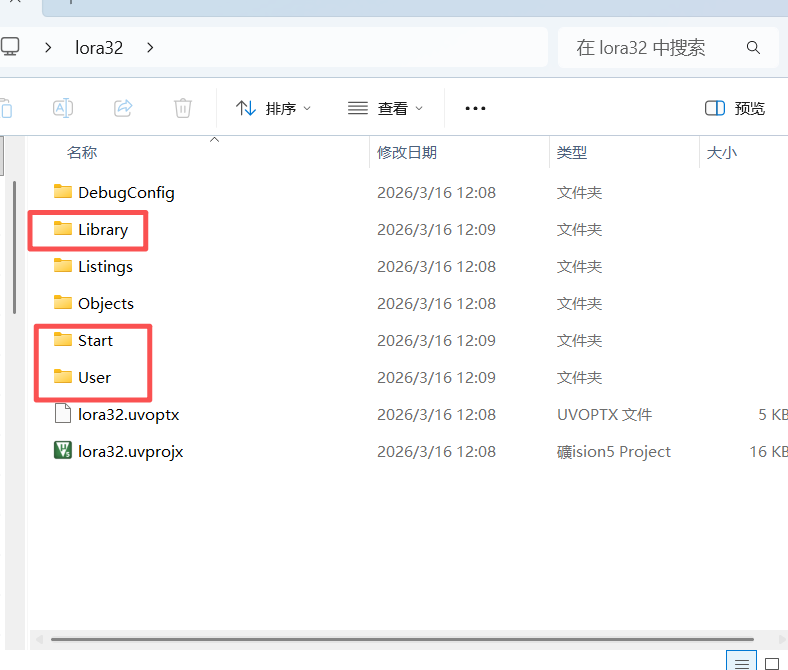Select the Library folder

(x=103, y=230)
